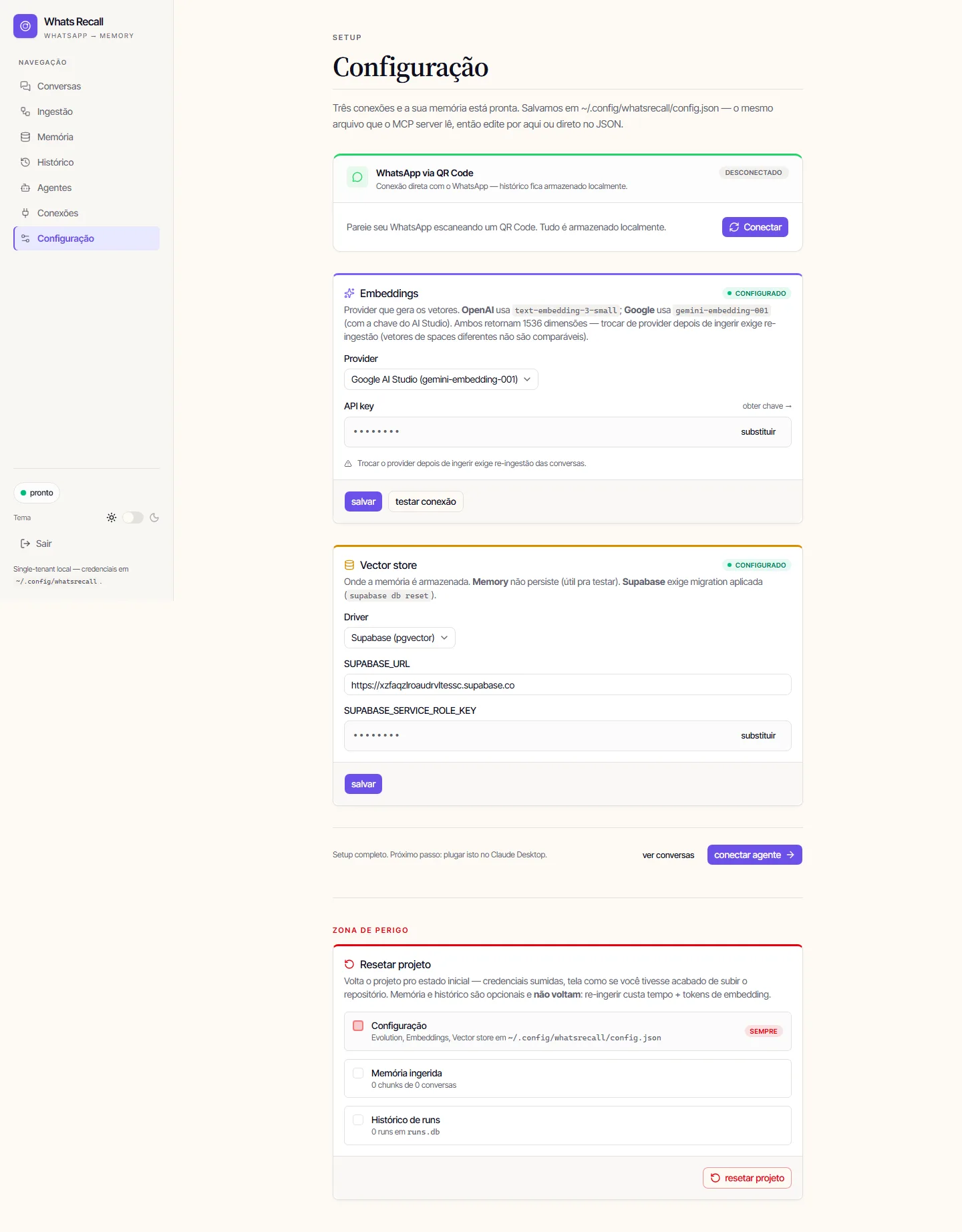This screenshot has height=1232, width=962.
Task: Click the masked service role key field
Action: [x=568, y=736]
